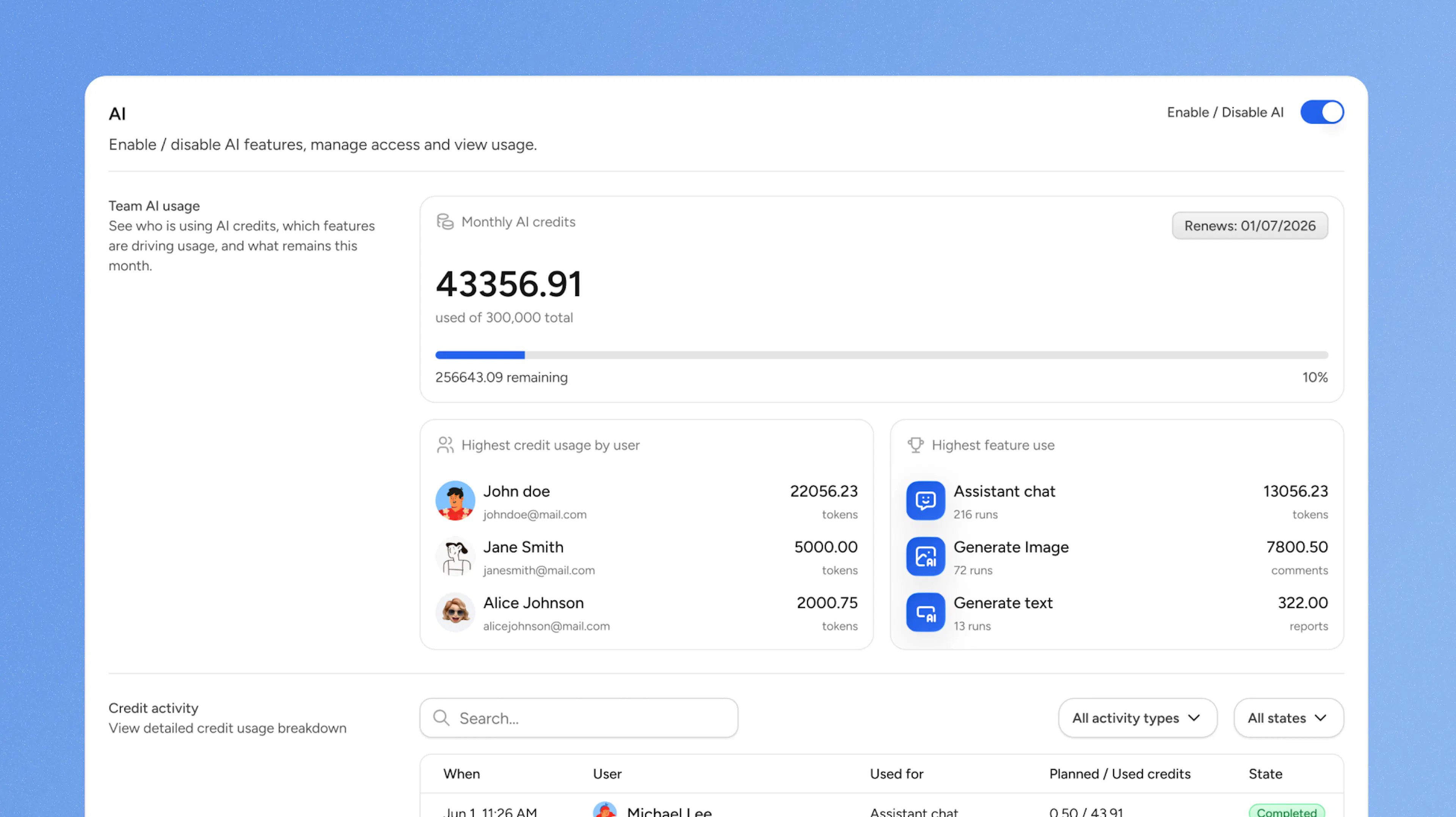1456x817 pixels.
Task: Select the Alice Johnson name
Action: point(533,604)
